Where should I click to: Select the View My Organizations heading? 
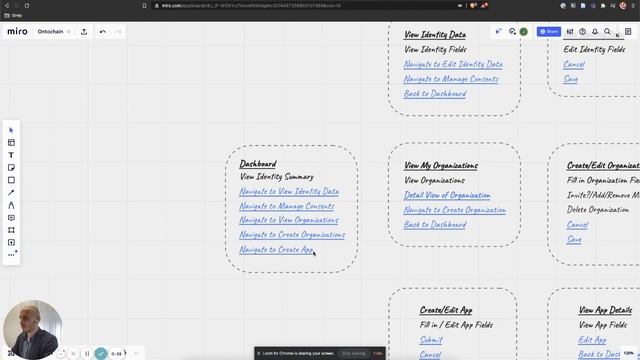pos(441,165)
